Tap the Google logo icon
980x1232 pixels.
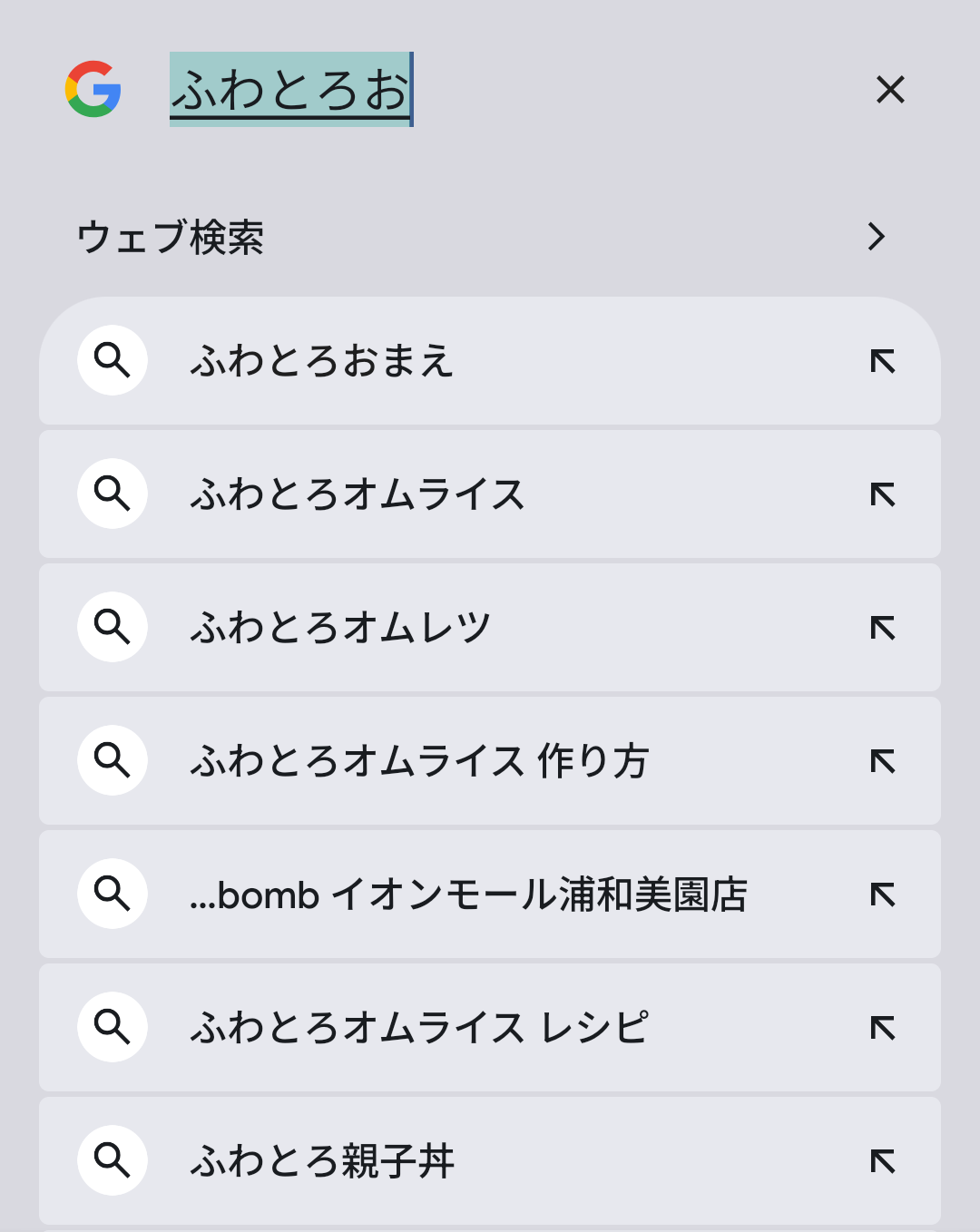tap(93, 89)
